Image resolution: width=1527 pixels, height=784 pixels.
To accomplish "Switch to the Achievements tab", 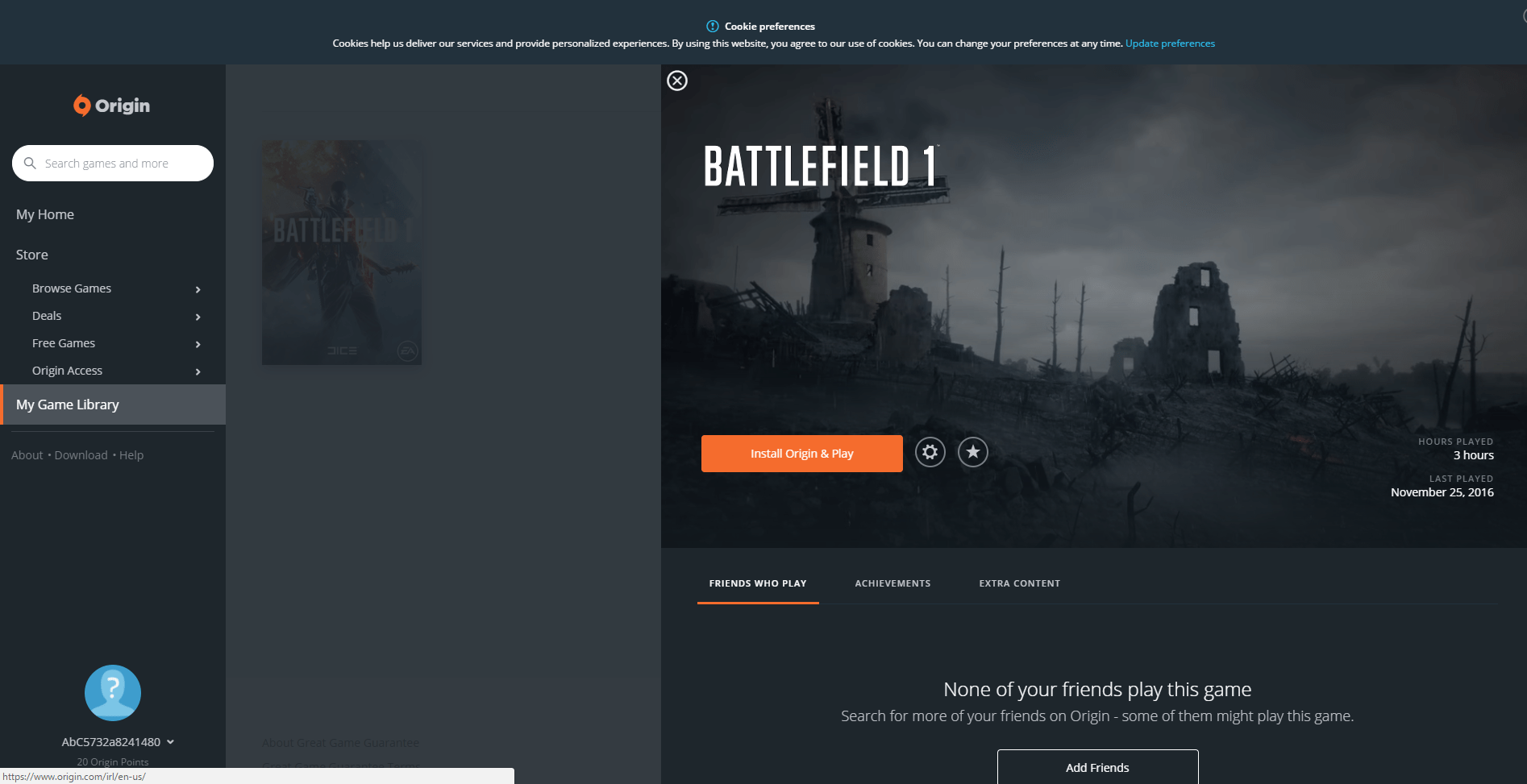I will coord(892,583).
